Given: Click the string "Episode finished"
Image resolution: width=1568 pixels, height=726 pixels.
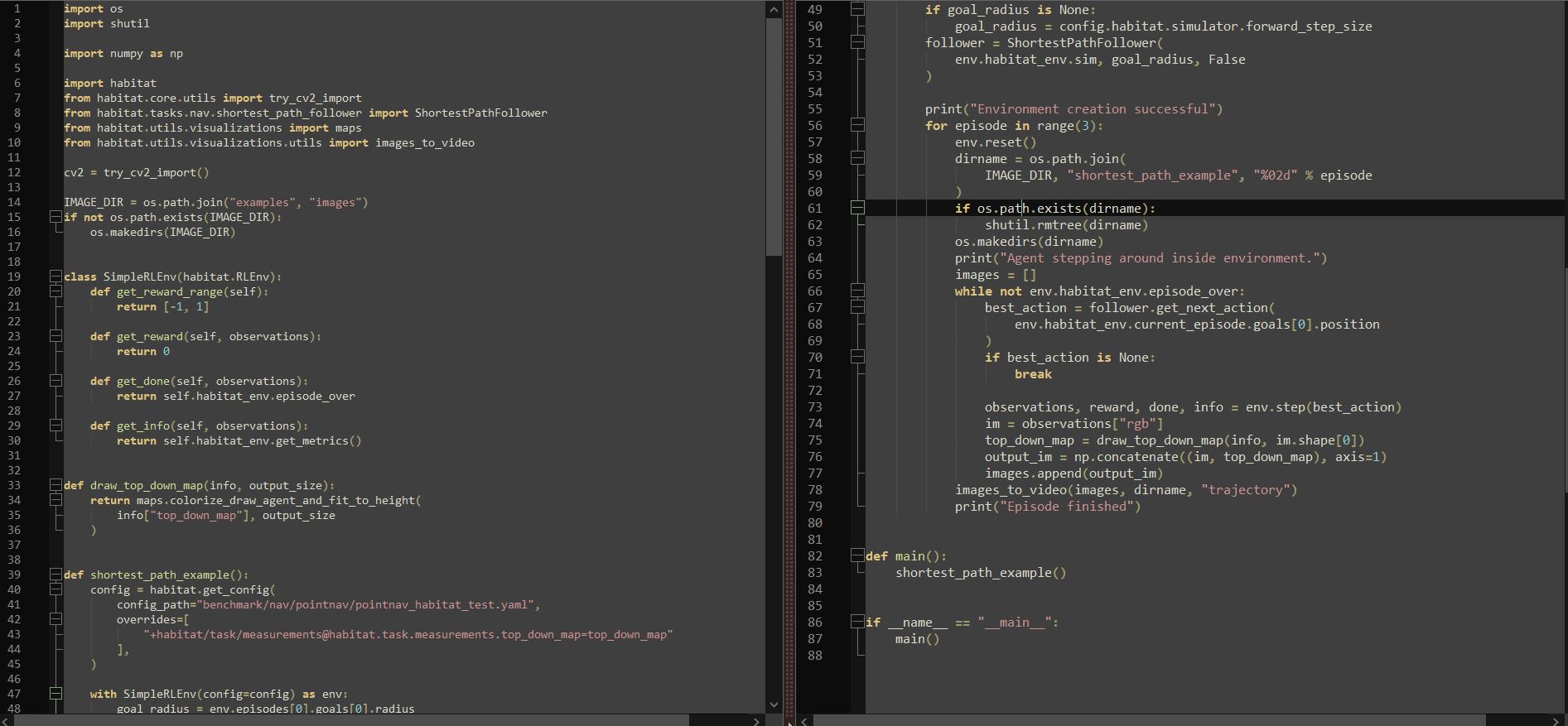Looking at the screenshot, I should 1067,506.
